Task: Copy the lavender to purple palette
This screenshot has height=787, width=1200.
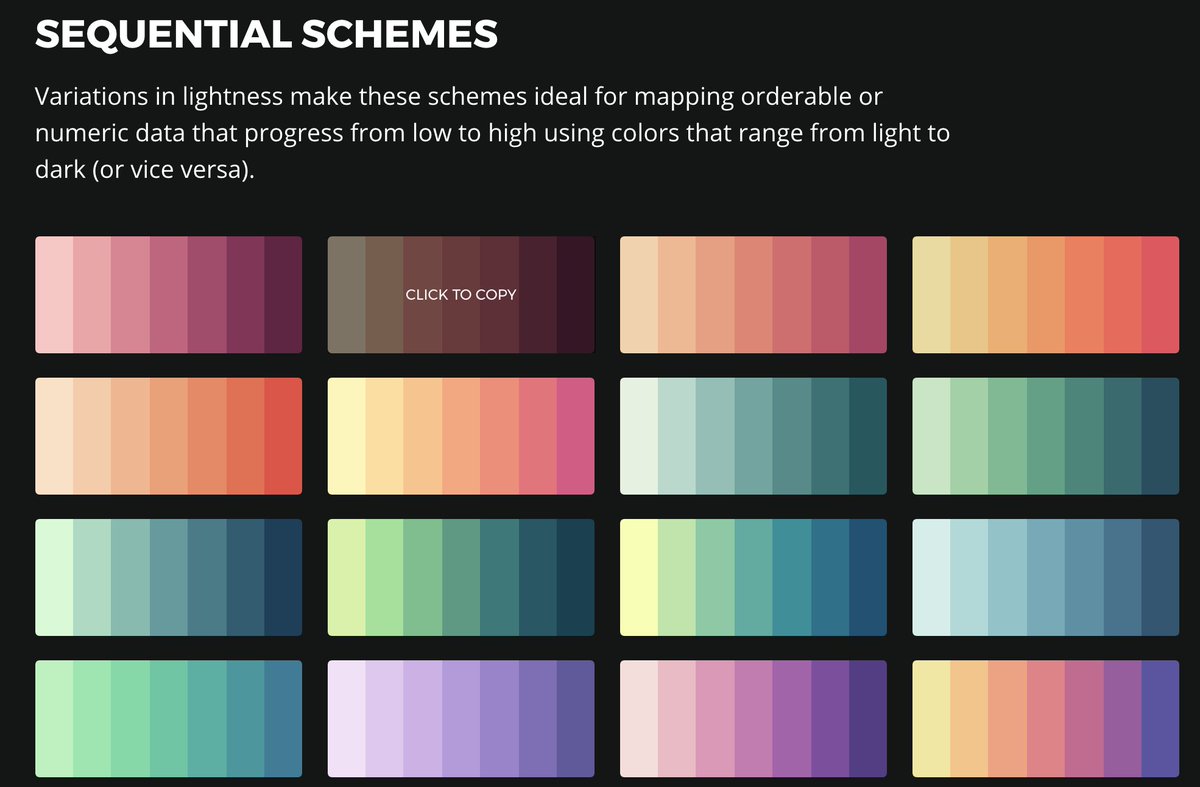Action: click(x=461, y=718)
